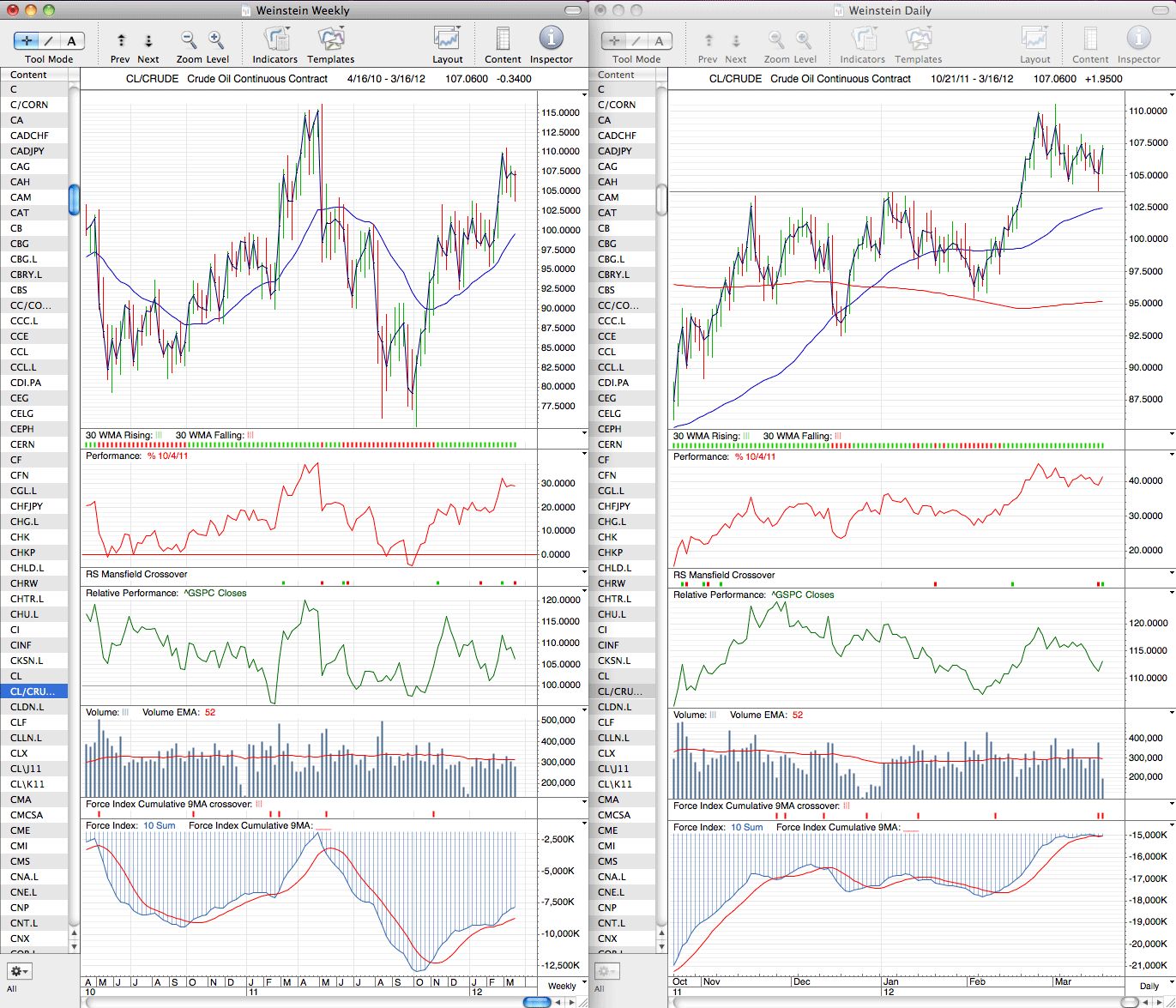This screenshot has height=1008, width=1176.
Task: Zoom in using the plus magnifier
Action: pyautogui.click(x=216, y=40)
